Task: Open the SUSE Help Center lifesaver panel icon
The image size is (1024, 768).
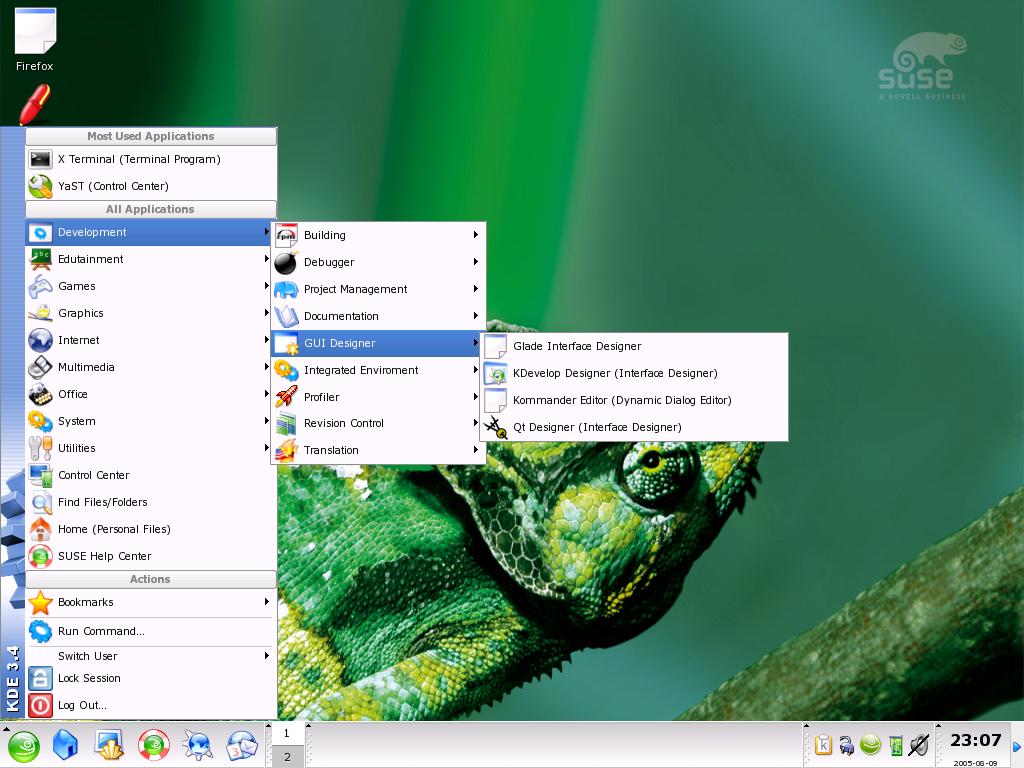Action: click(x=153, y=745)
